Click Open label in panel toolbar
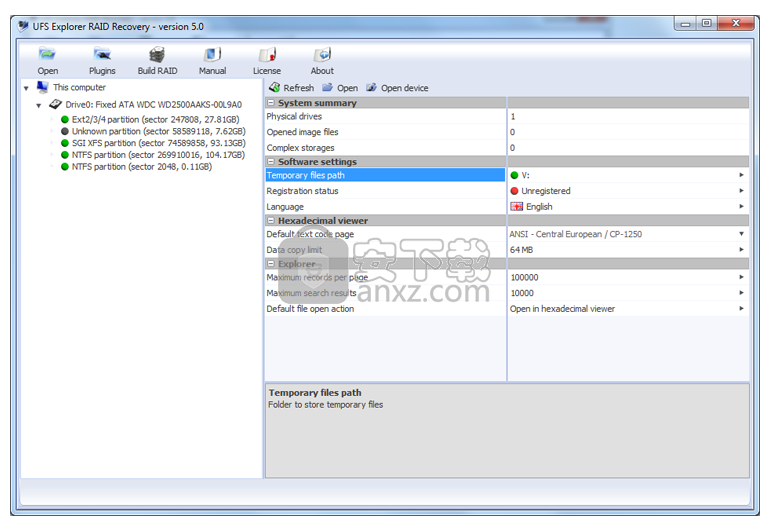The width and height of the screenshot is (772, 531). tap(347, 88)
